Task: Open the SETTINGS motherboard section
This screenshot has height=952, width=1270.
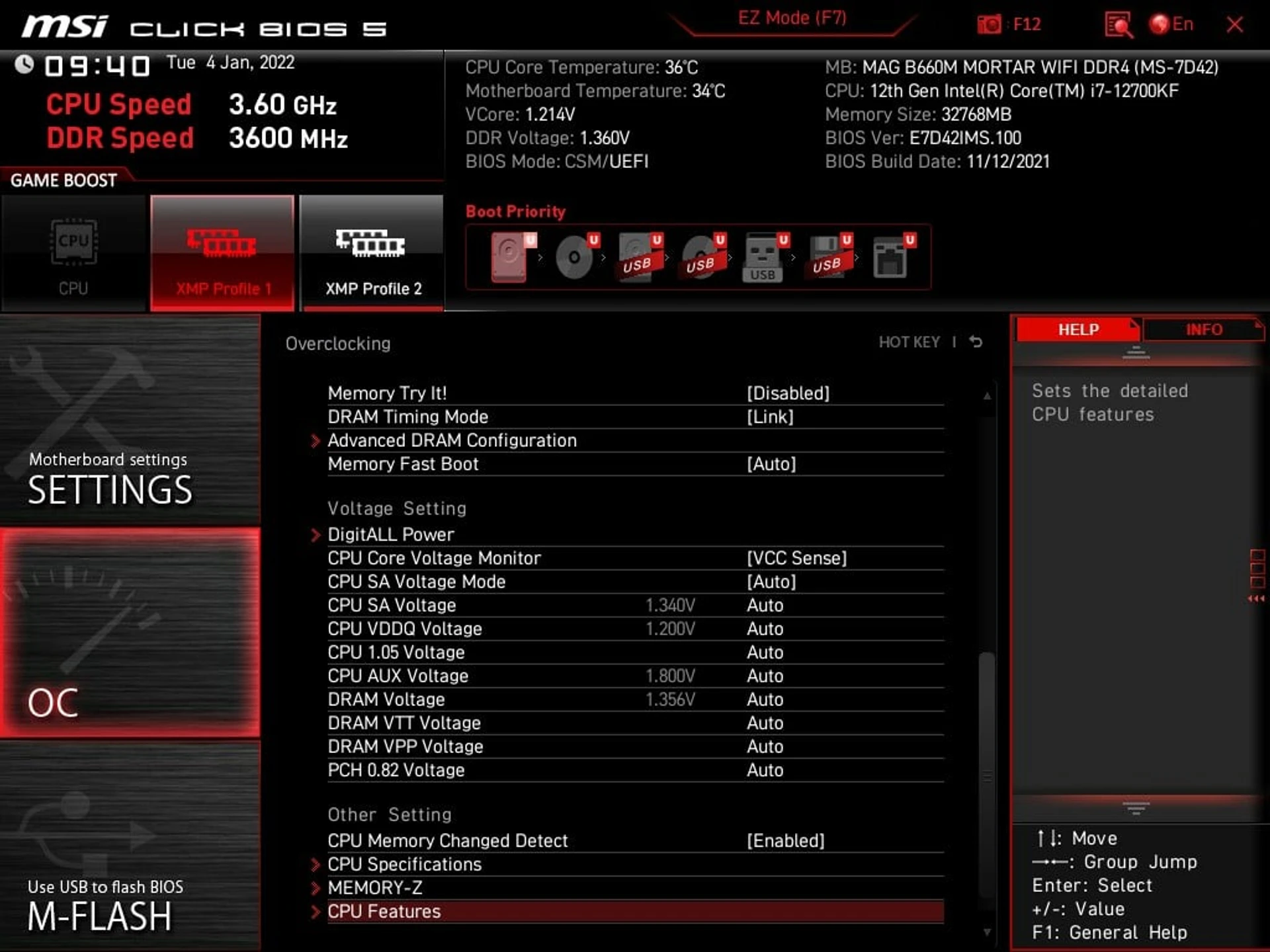Action: click(x=130, y=420)
